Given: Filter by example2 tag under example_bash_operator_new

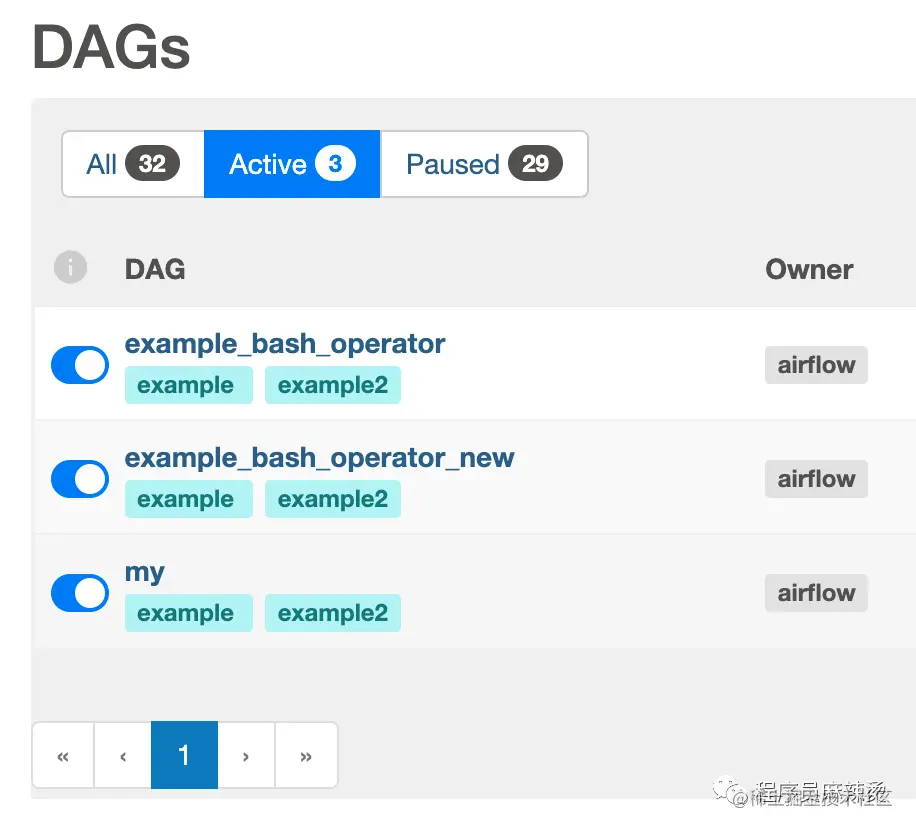Looking at the screenshot, I should [x=333, y=499].
